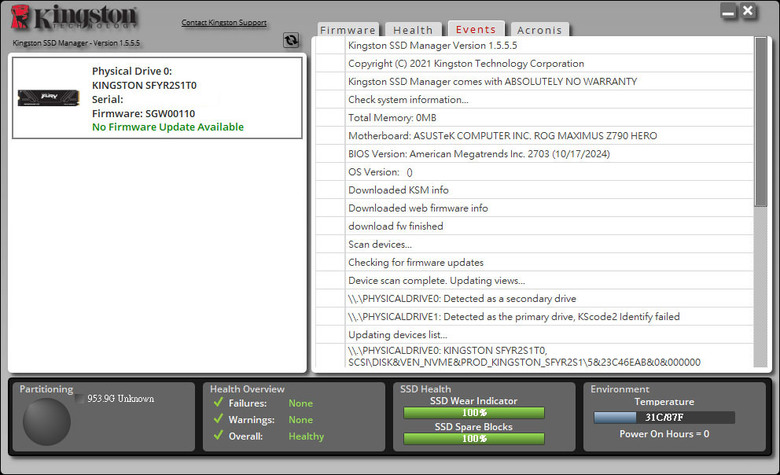The height and width of the screenshot is (475, 780).
Task: Click the partition pie chart disk
Action: pyautogui.click(x=47, y=422)
